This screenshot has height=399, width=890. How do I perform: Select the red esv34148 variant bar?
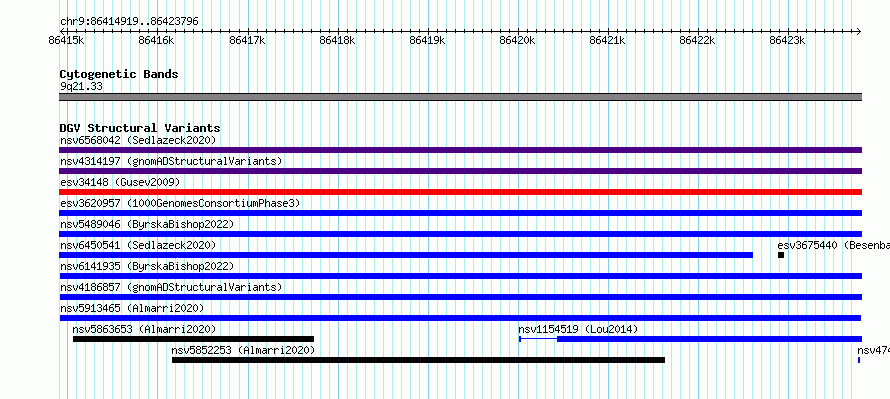(460, 192)
